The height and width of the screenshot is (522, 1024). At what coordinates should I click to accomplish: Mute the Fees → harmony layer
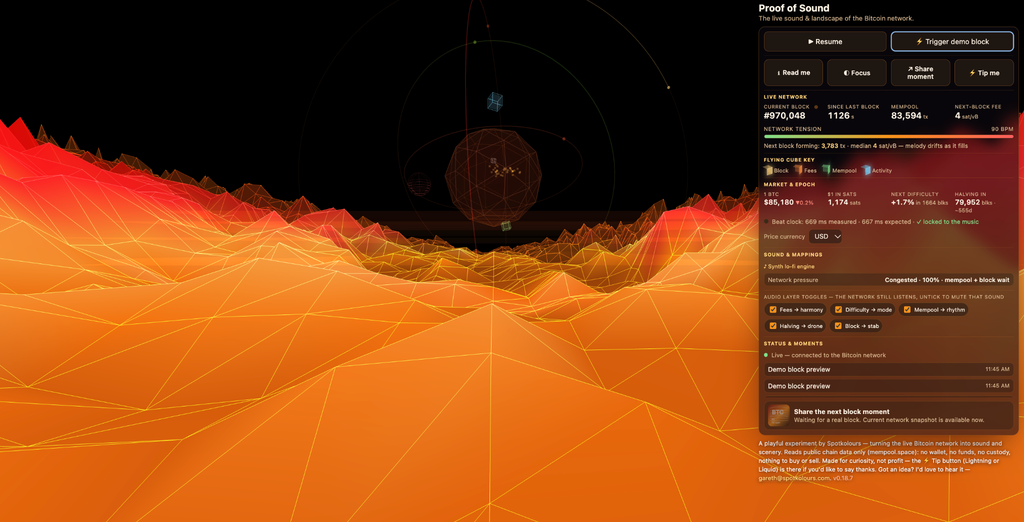773,310
